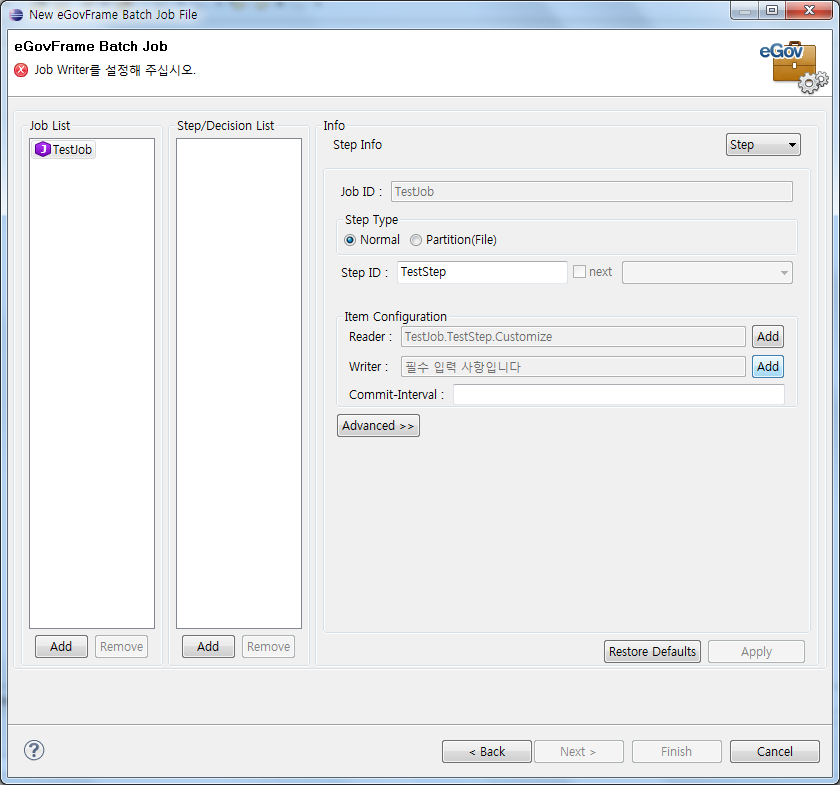Select the Normal step type radio button
This screenshot has width=840, height=785.
pos(350,240)
